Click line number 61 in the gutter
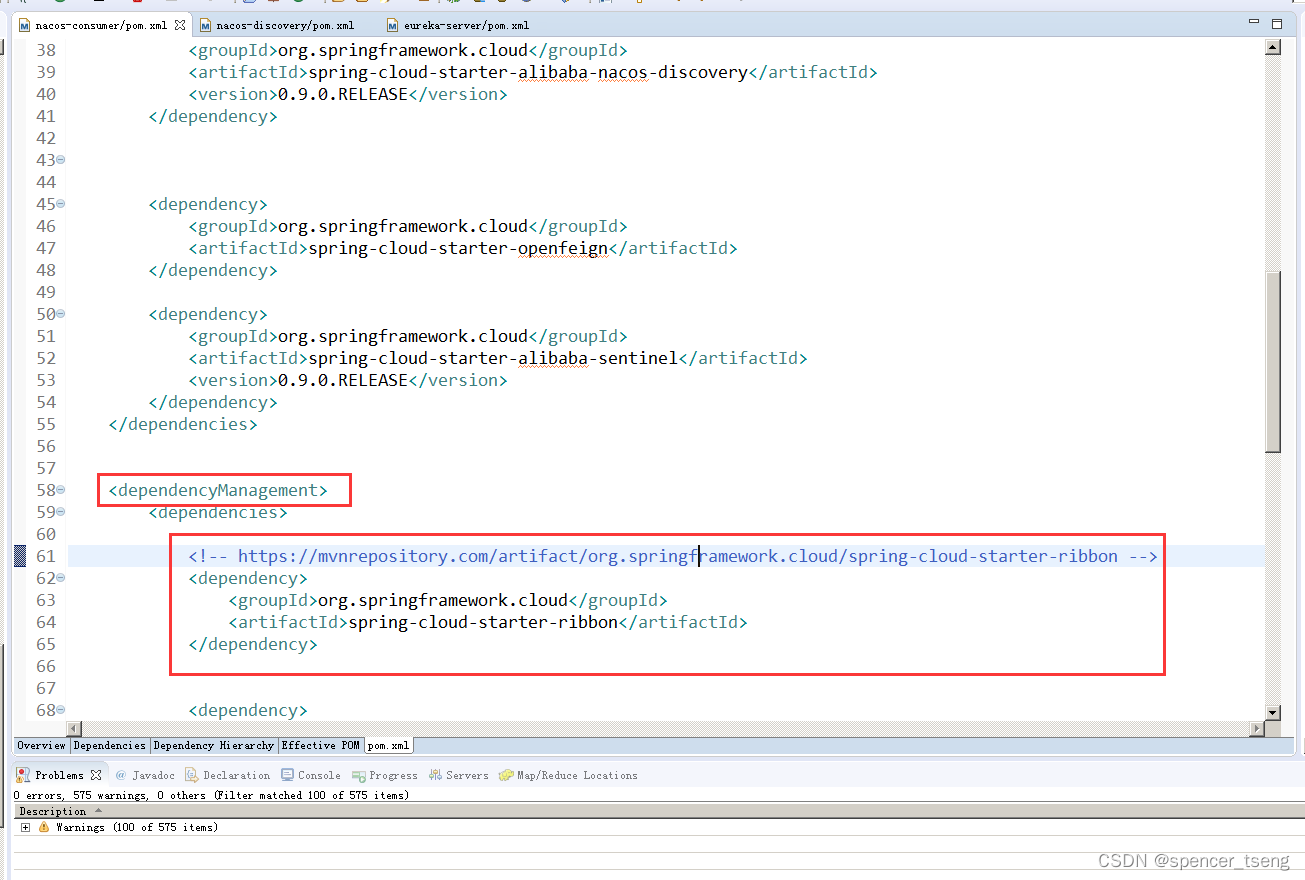 tap(46, 556)
